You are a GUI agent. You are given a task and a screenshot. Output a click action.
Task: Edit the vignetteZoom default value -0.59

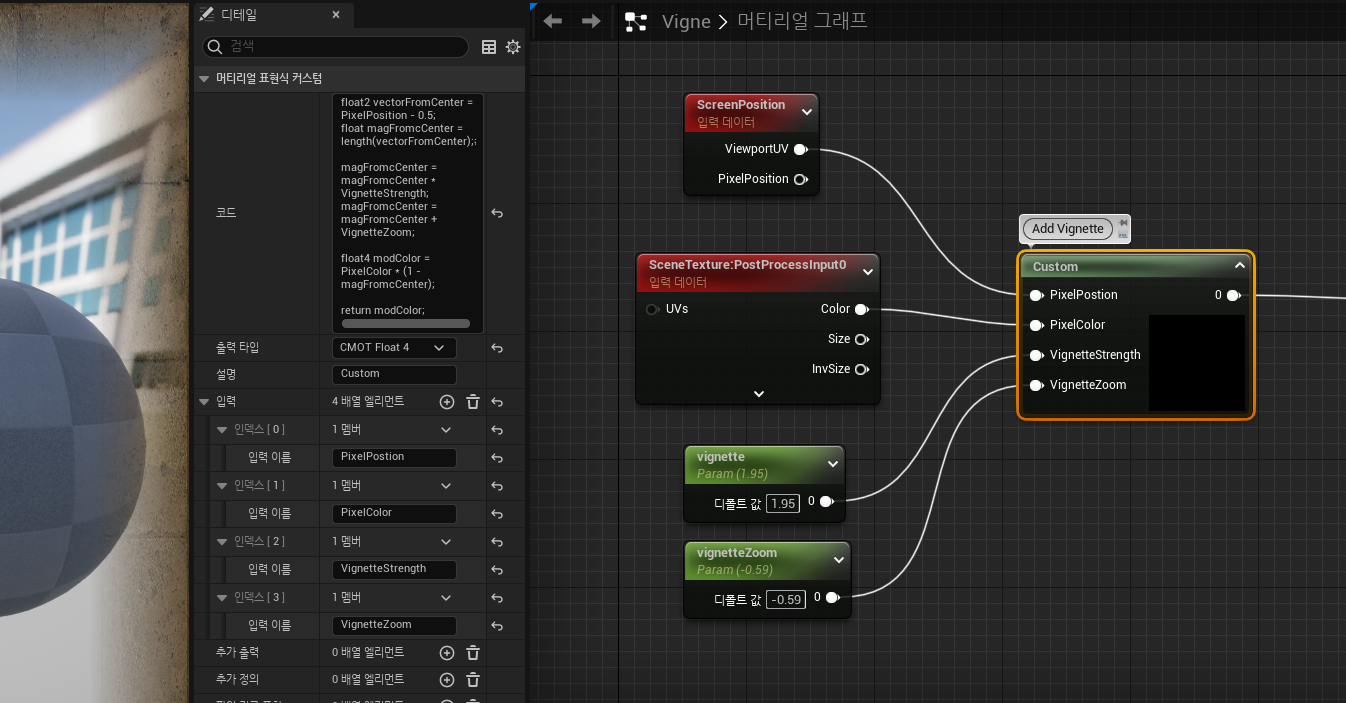click(786, 599)
